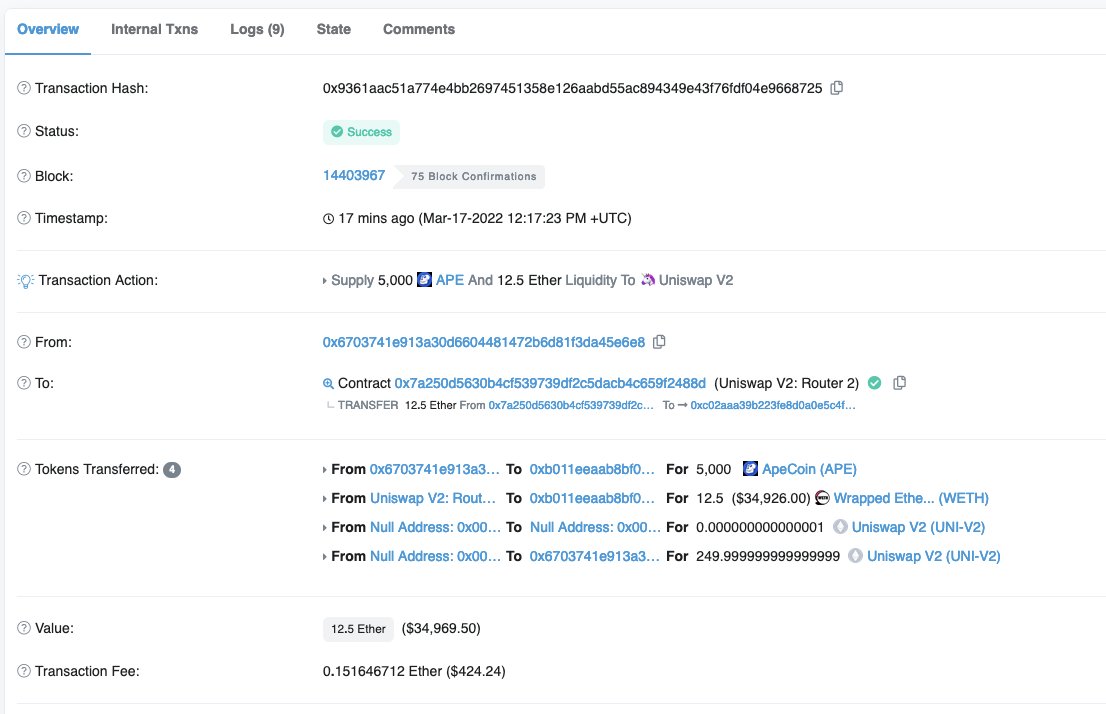The image size is (1106, 714).
Task: Click sender 0x6703741e913a3... in ApeCoin row
Action: 434,469
